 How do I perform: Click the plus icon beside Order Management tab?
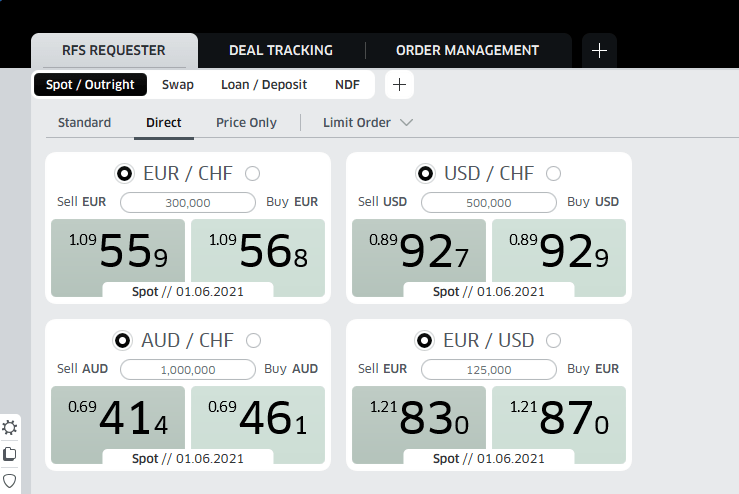[x=599, y=51]
